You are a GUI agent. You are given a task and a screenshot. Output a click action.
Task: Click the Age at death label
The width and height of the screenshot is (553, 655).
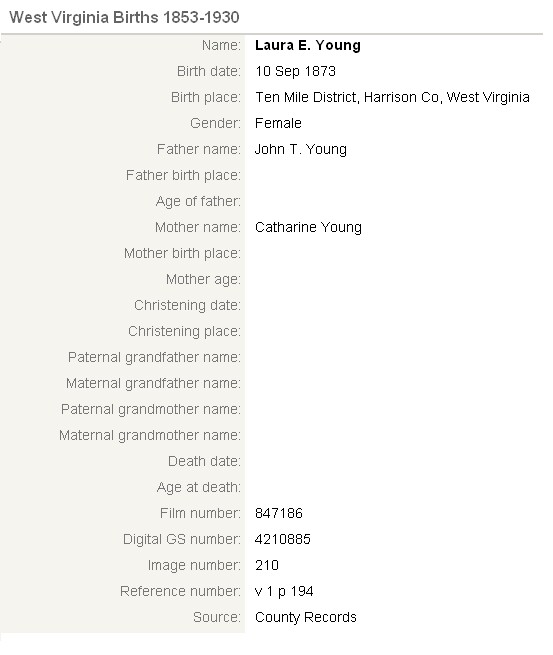199,487
